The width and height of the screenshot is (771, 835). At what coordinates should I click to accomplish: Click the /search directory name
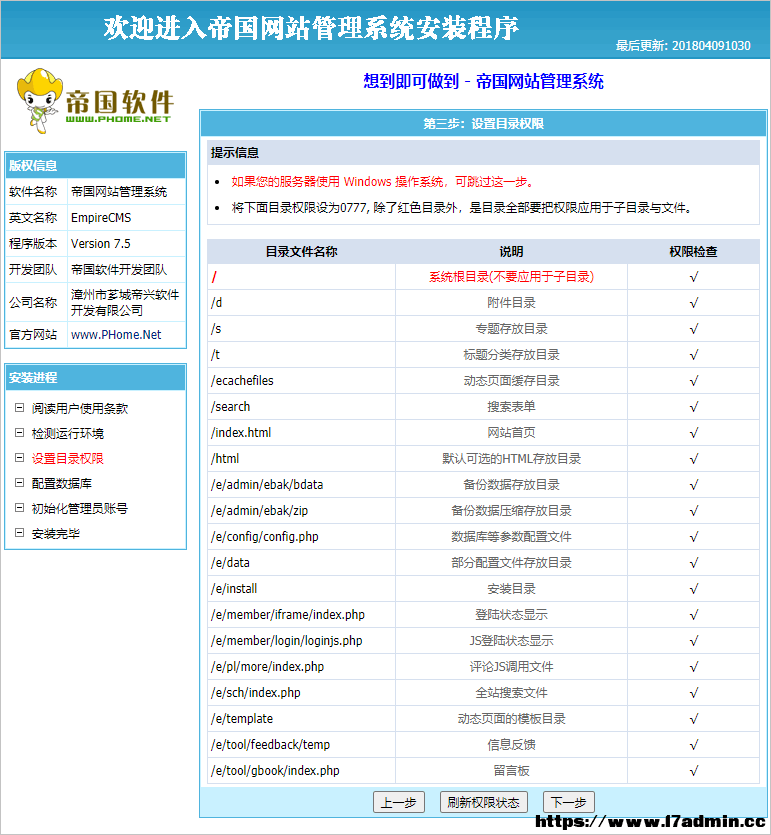click(x=231, y=407)
